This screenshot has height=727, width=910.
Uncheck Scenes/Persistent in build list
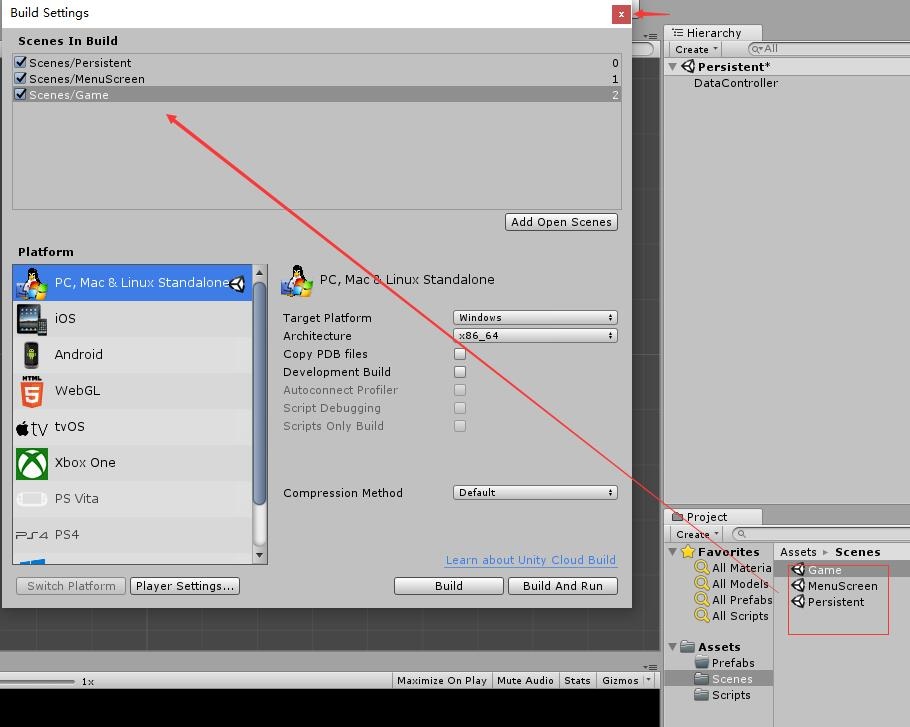[x=20, y=62]
